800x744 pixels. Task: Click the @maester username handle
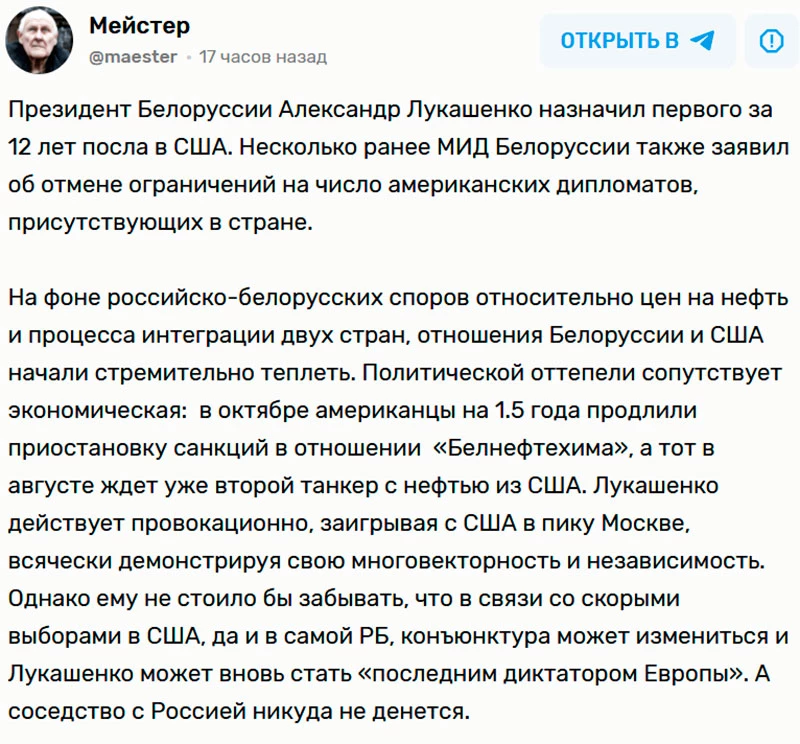pyautogui.click(x=133, y=57)
